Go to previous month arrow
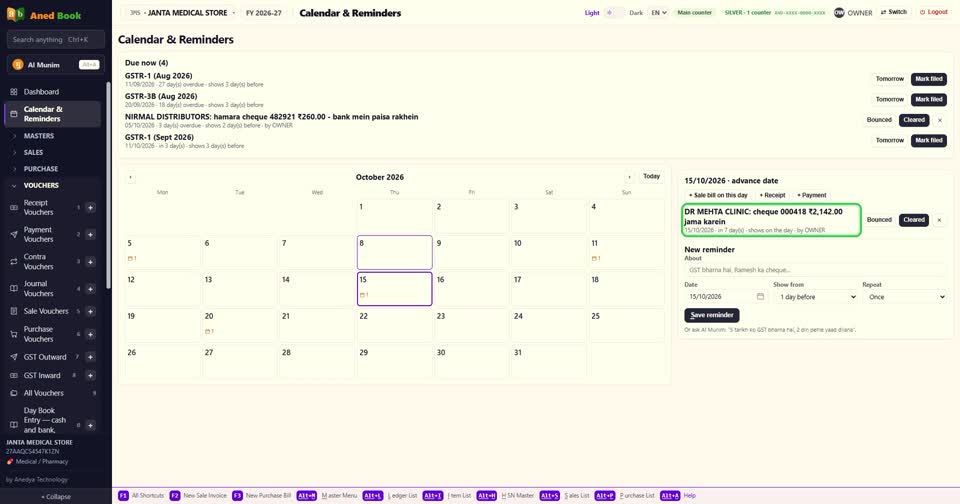 point(130,177)
